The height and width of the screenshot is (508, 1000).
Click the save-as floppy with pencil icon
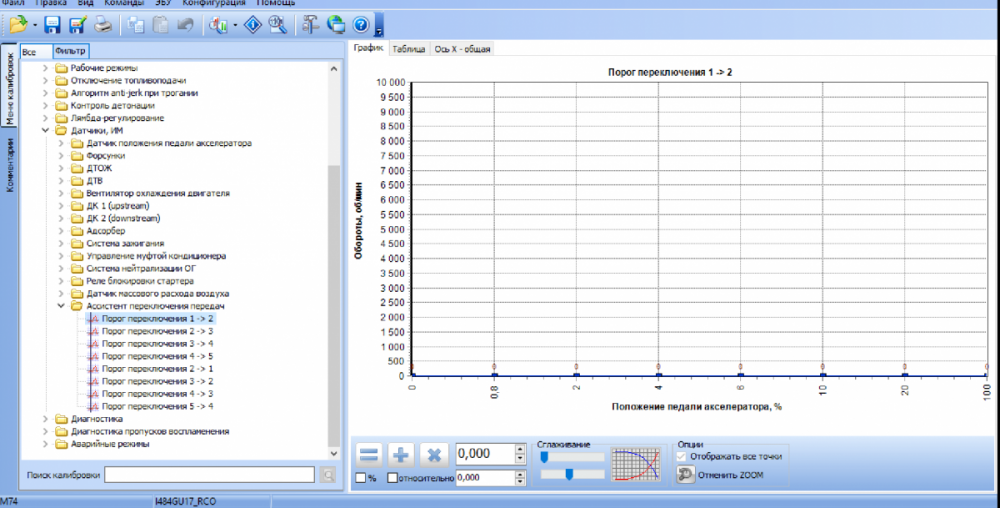77,25
